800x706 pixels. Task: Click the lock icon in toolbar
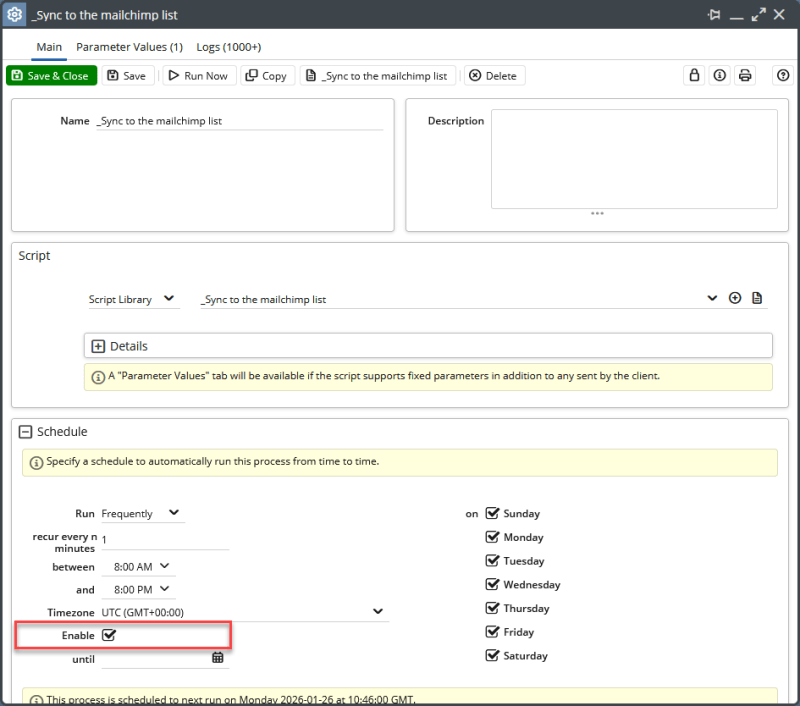(693, 76)
